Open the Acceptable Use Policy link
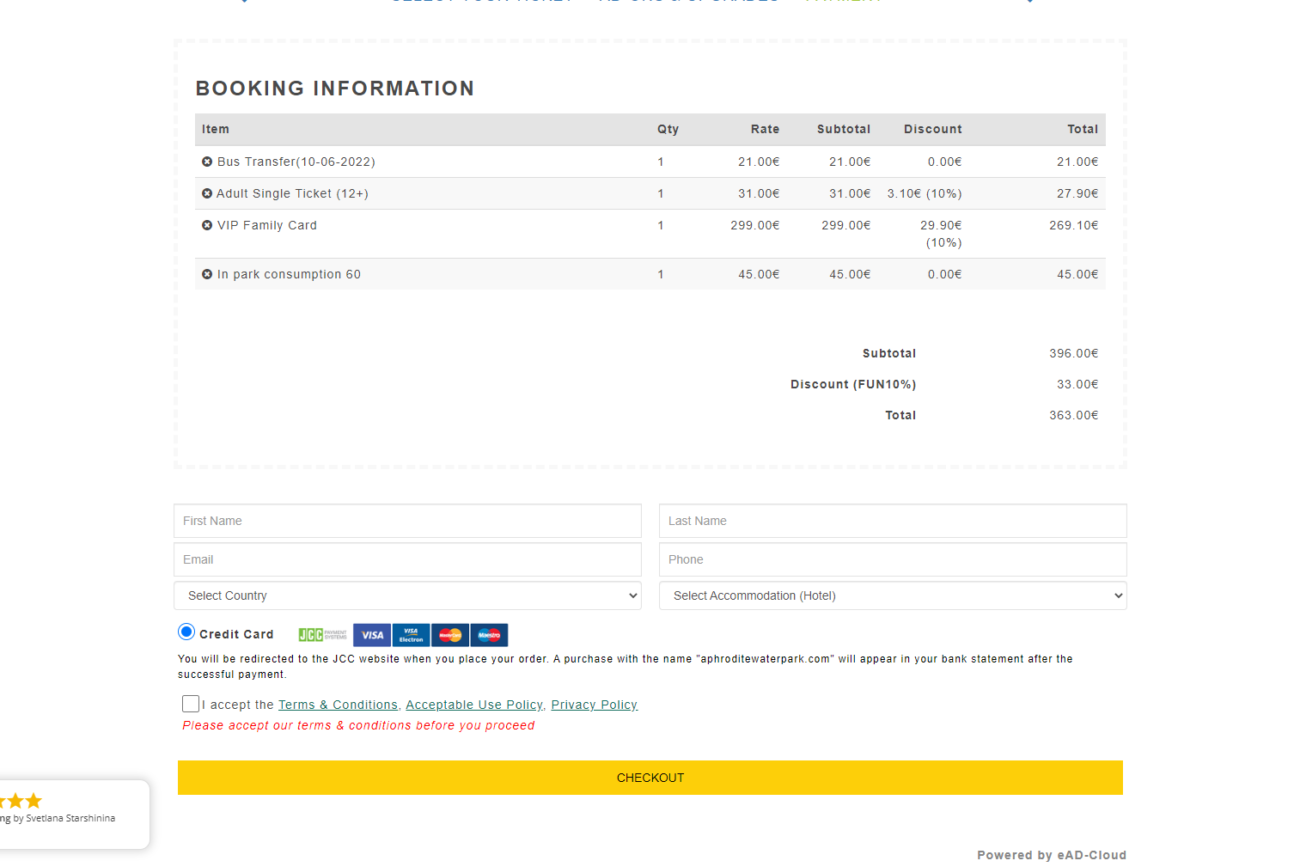Screen dimensions: 1300x867 (x=474, y=705)
